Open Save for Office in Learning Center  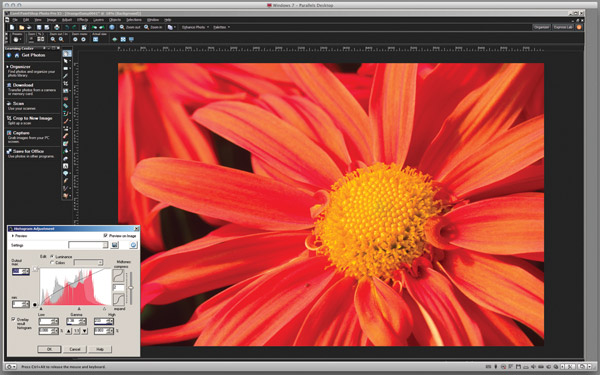click(x=28, y=151)
